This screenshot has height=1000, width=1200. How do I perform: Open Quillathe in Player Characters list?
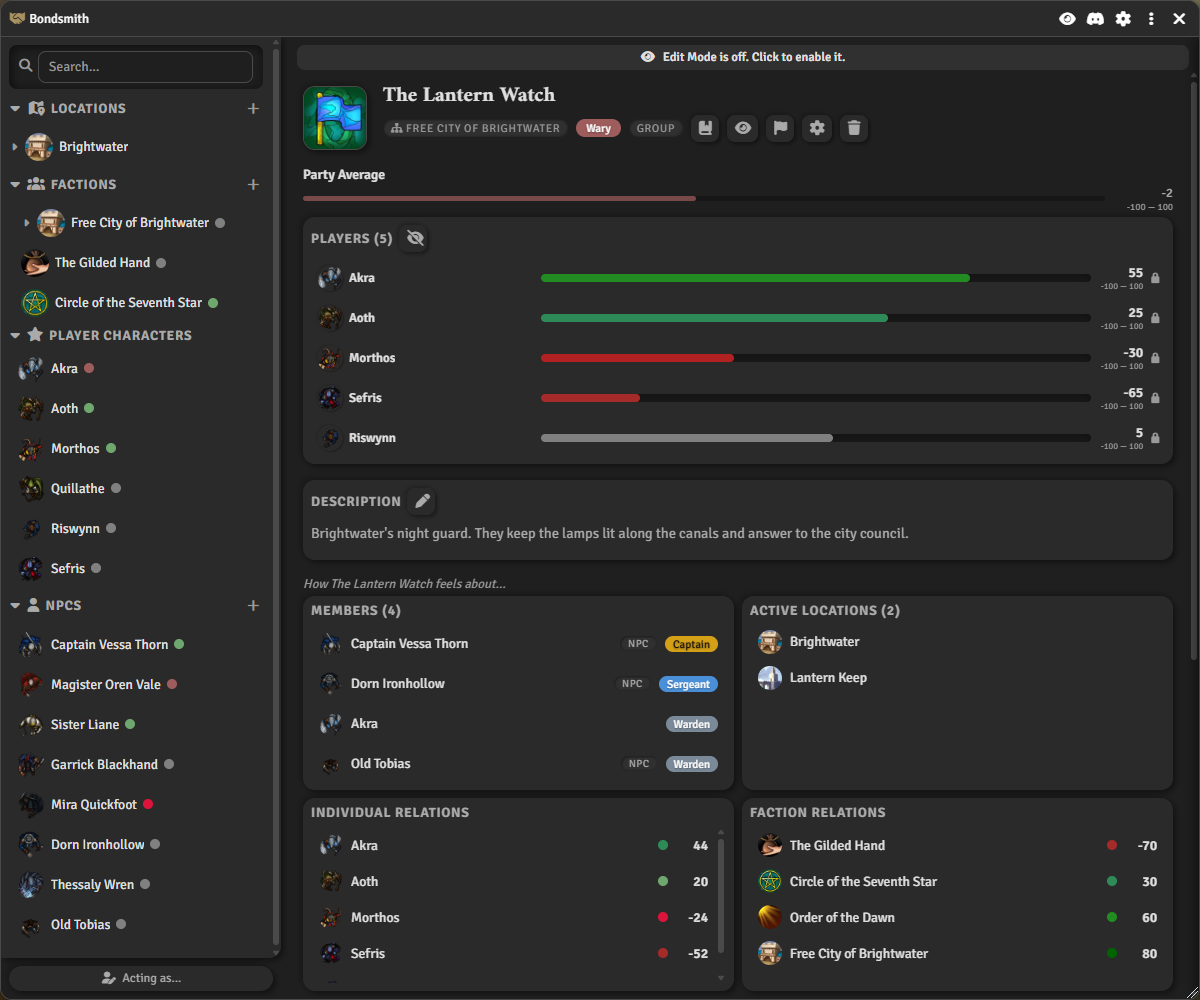pyautogui.click(x=78, y=488)
